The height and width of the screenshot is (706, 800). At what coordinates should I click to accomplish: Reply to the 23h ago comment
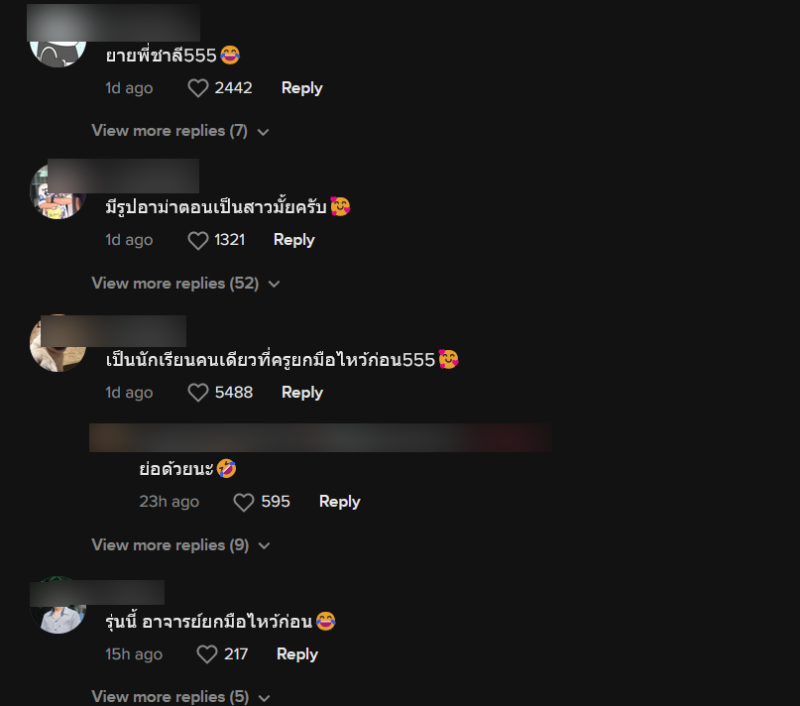[339, 502]
